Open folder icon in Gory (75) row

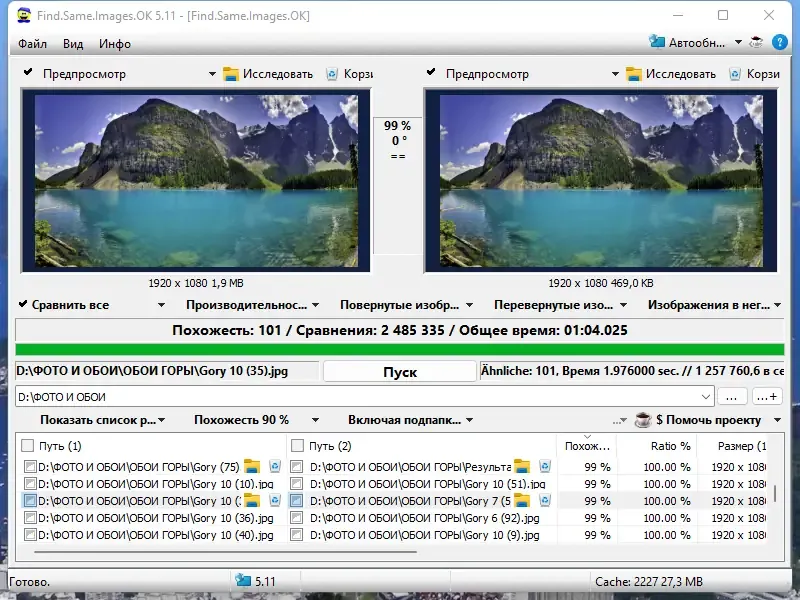[x=252, y=466]
